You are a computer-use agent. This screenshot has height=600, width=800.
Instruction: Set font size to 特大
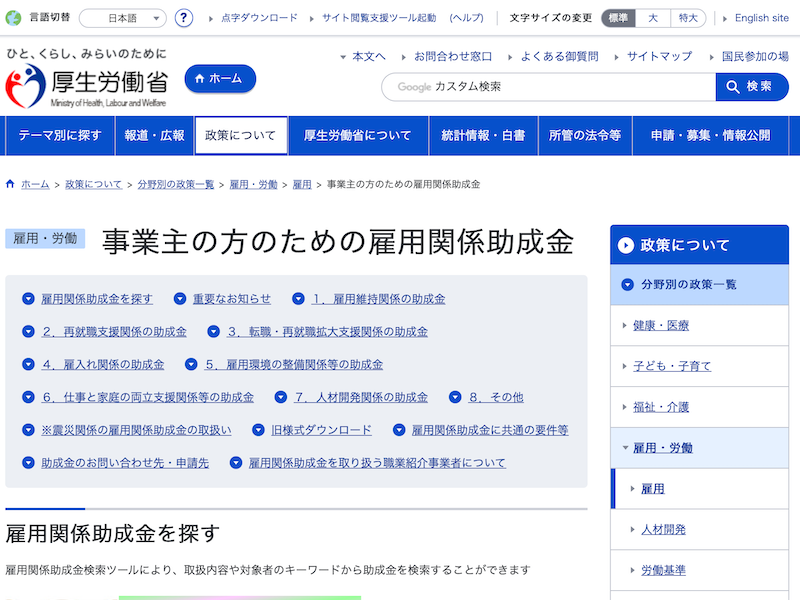pos(688,18)
